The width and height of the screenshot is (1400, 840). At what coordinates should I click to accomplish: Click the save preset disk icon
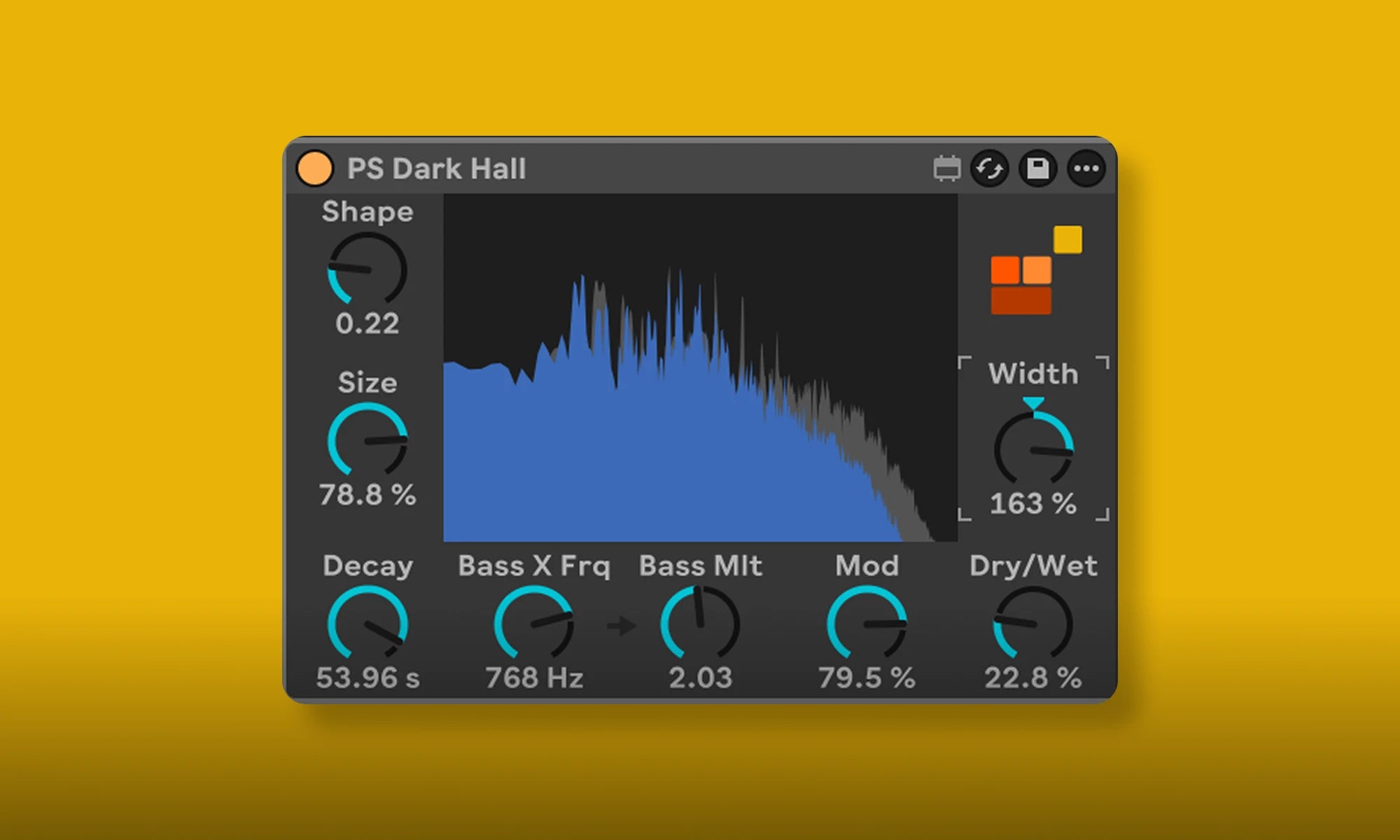coord(1037,169)
